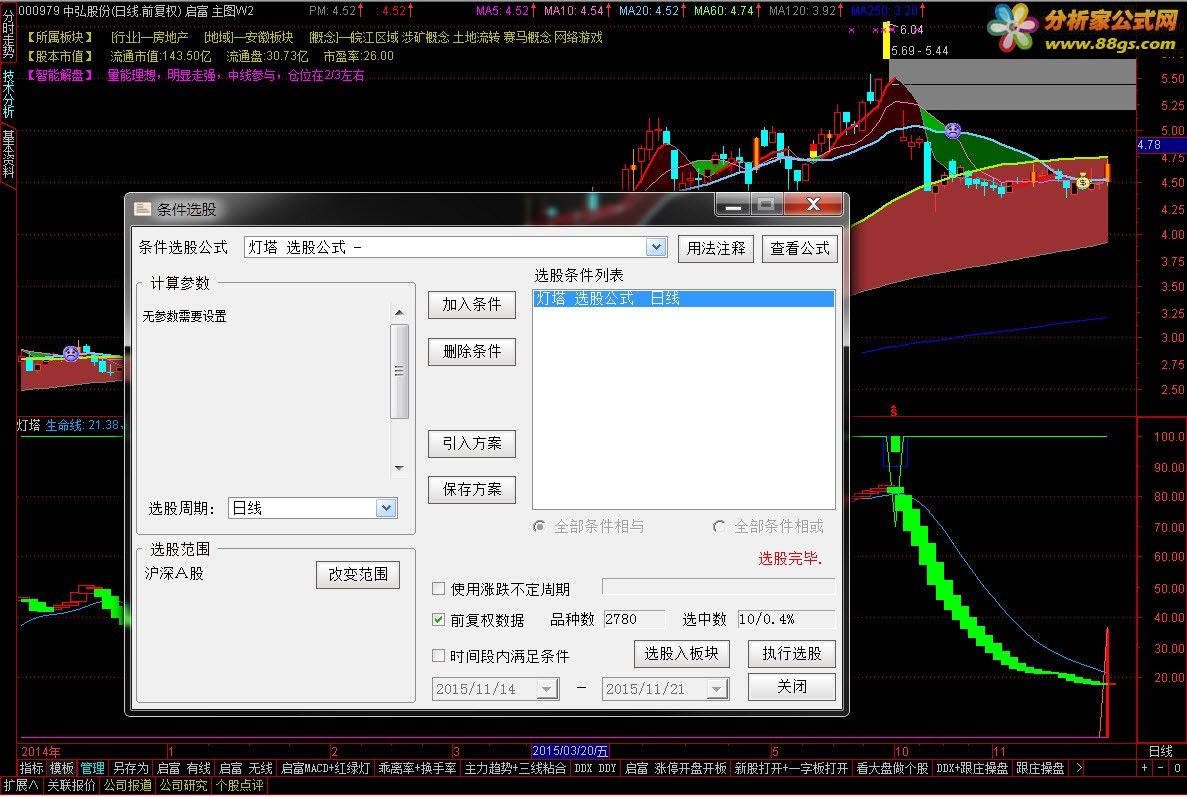Click the money bag icon on chart
Screen dimensions: 1187x797
[x=1083, y=182]
